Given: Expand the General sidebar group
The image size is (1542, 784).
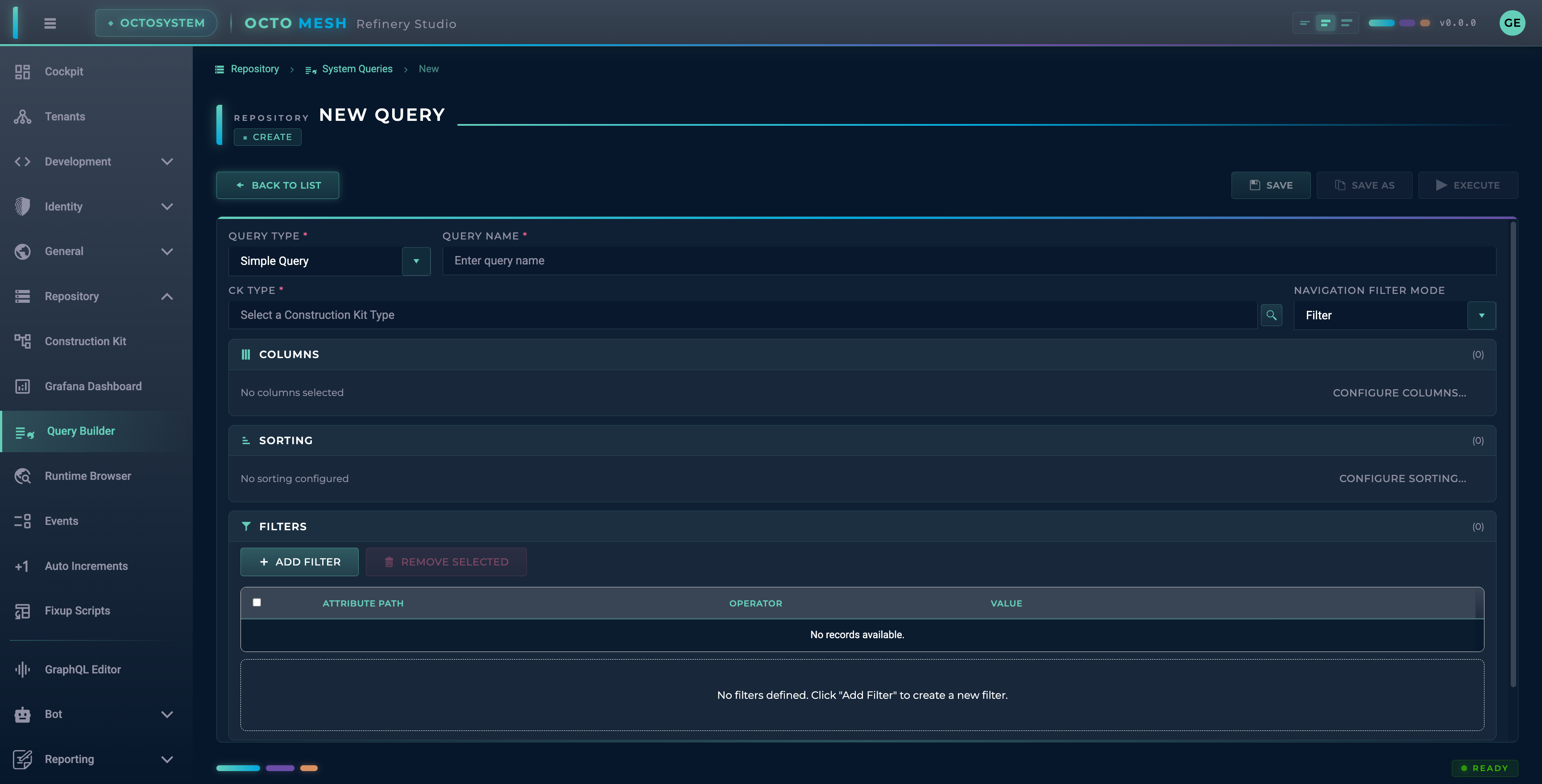Looking at the screenshot, I should pyautogui.click(x=167, y=252).
